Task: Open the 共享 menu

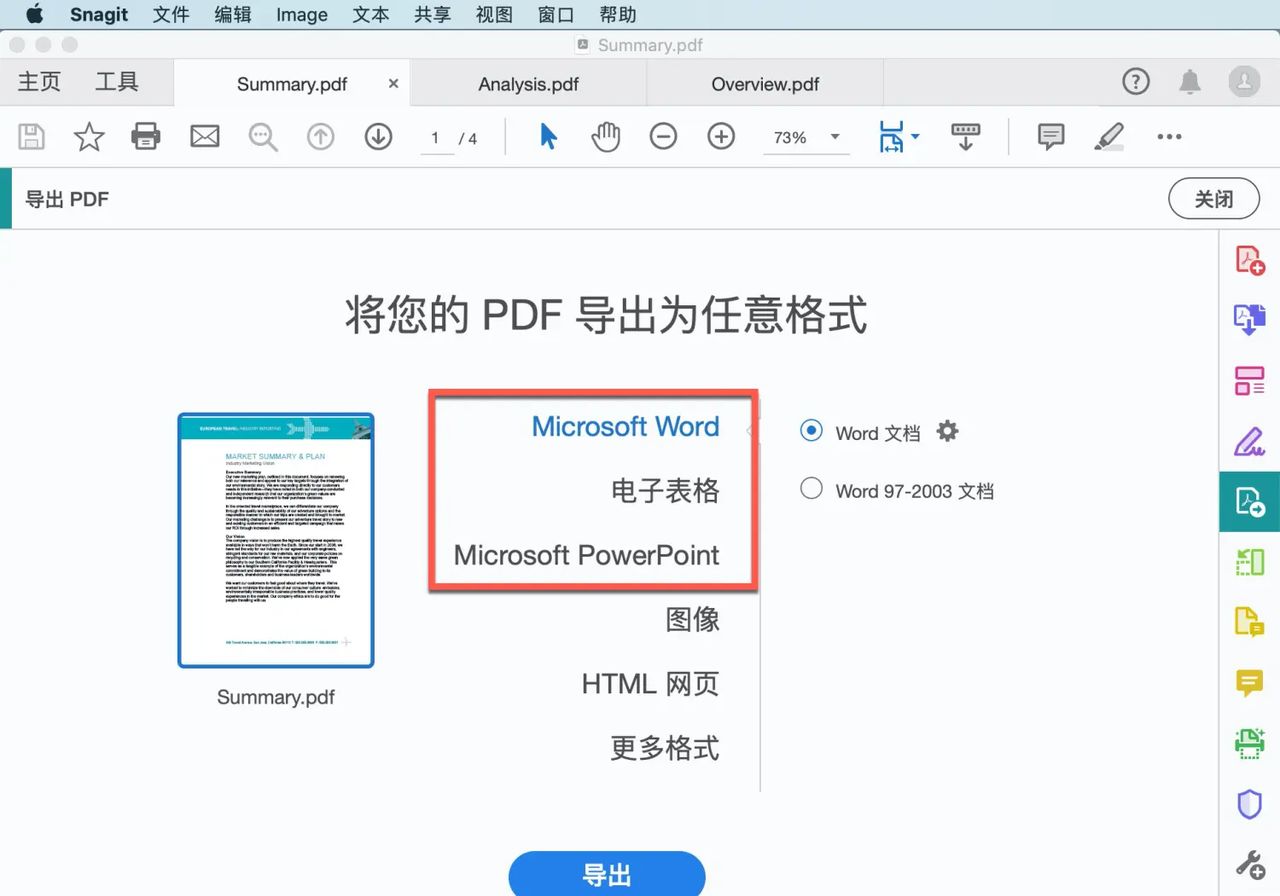Action: tap(432, 14)
